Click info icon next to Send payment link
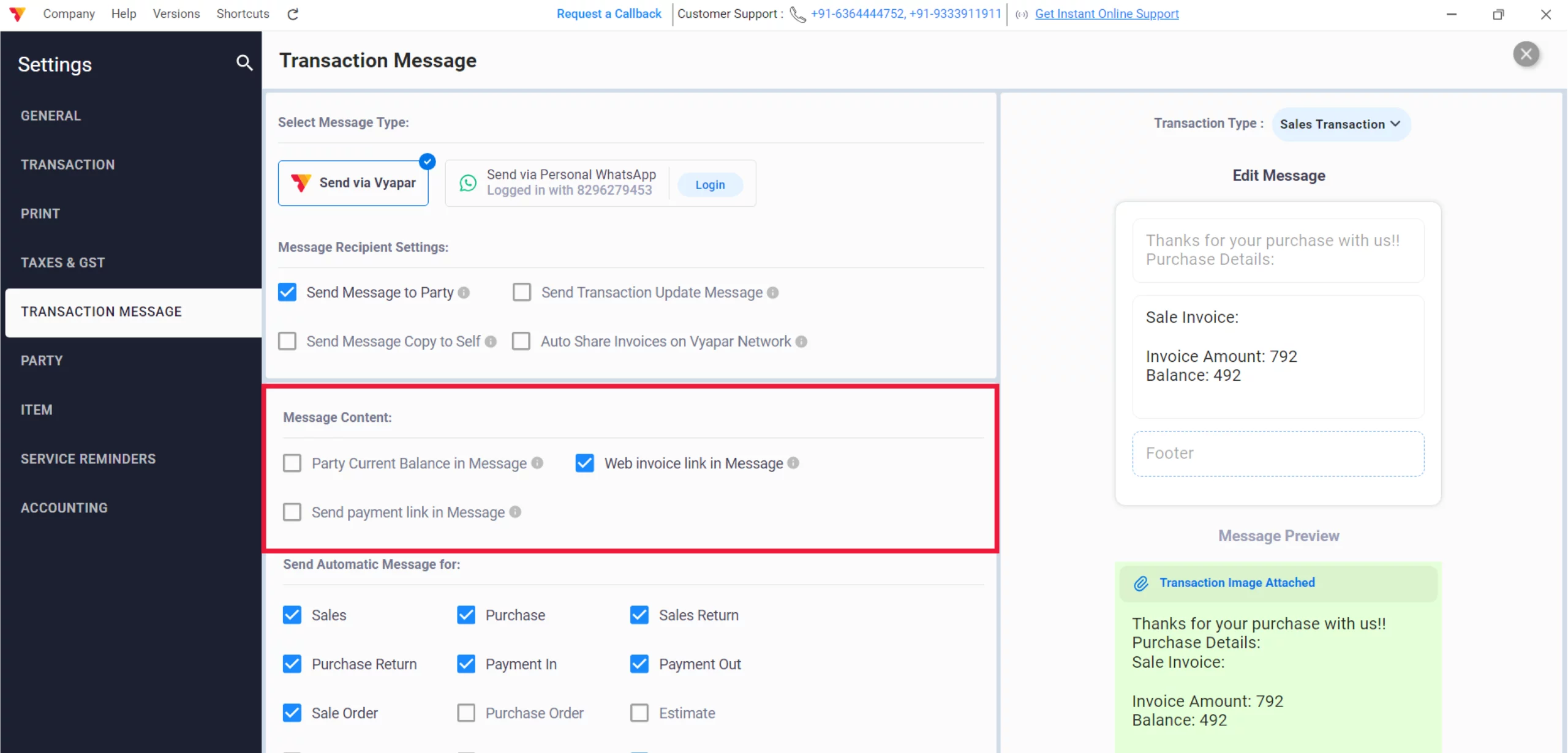Image resolution: width=1568 pixels, height=753 pixels. 516,512
